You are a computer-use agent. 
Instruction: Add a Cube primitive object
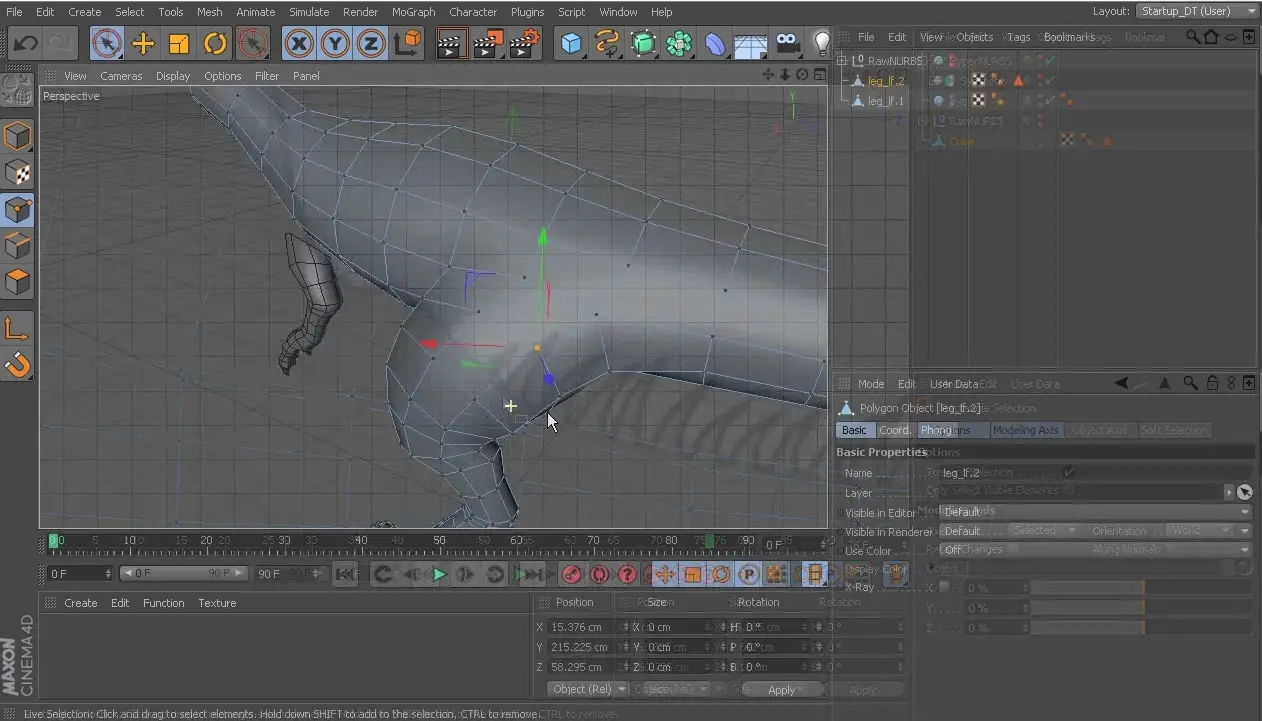[x=571, y=43]
